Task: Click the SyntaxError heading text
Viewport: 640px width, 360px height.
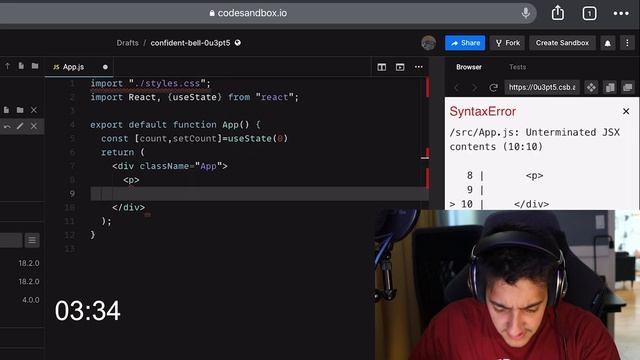Action: tap(482, 111)
